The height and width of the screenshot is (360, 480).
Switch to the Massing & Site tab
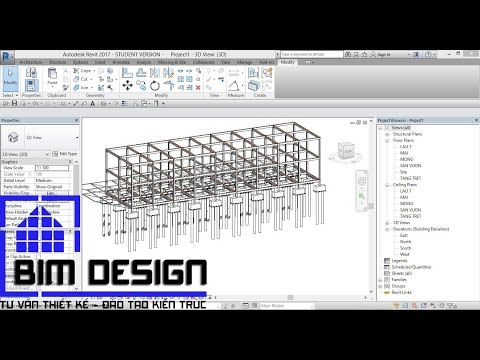coord(172,62)
